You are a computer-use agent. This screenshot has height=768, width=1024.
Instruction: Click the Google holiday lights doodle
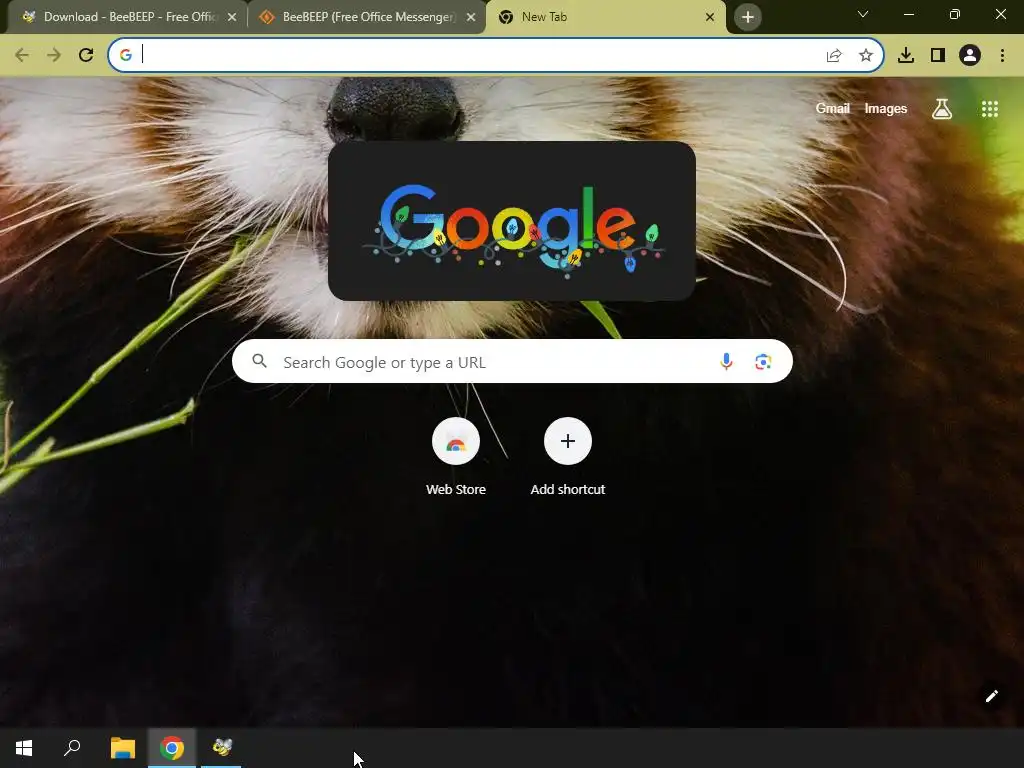[512, 221]
